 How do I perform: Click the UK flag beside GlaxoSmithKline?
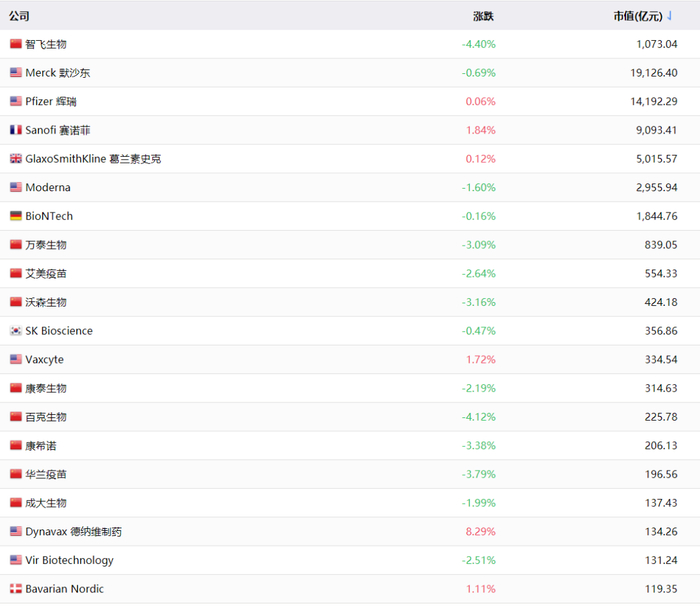click(x=16, y=159)
